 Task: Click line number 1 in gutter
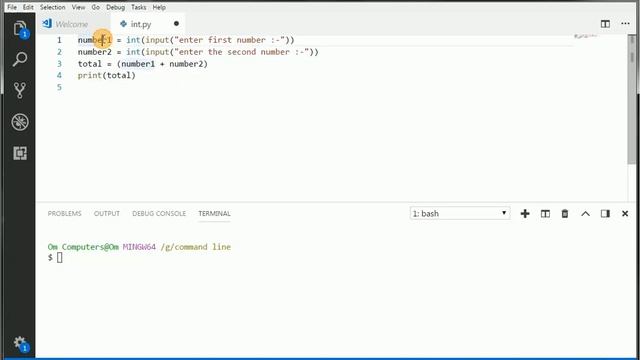[59, 40]
